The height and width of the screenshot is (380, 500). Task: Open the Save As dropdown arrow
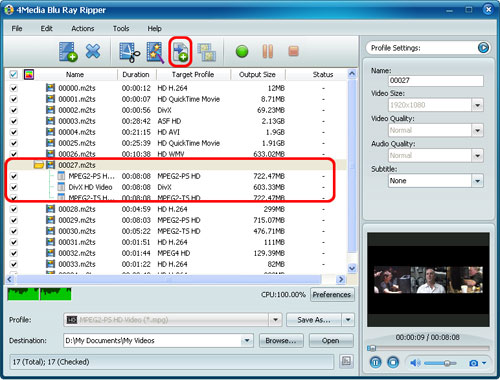coord(348,320)
